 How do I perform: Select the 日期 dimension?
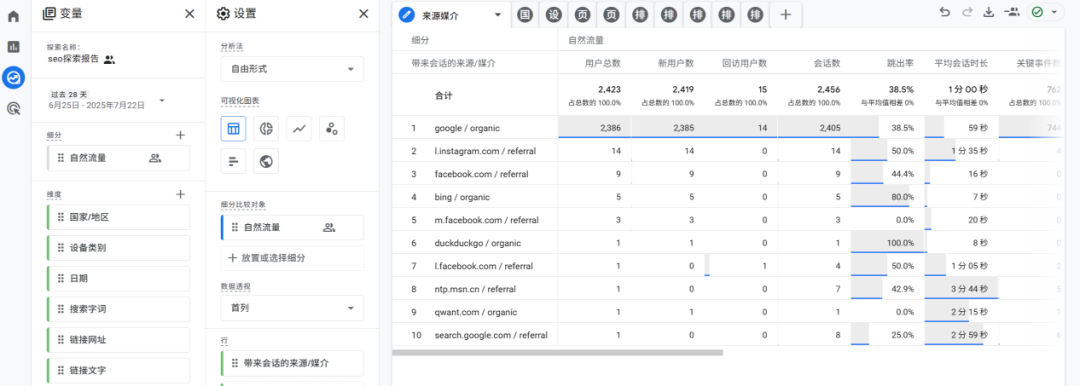click(x=118, y=278)
